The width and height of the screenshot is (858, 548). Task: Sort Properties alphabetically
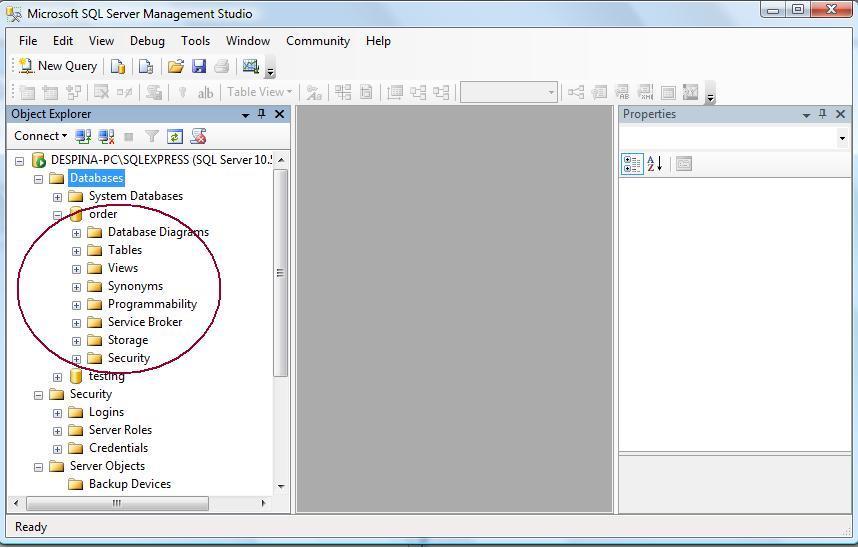click(655, 164)
